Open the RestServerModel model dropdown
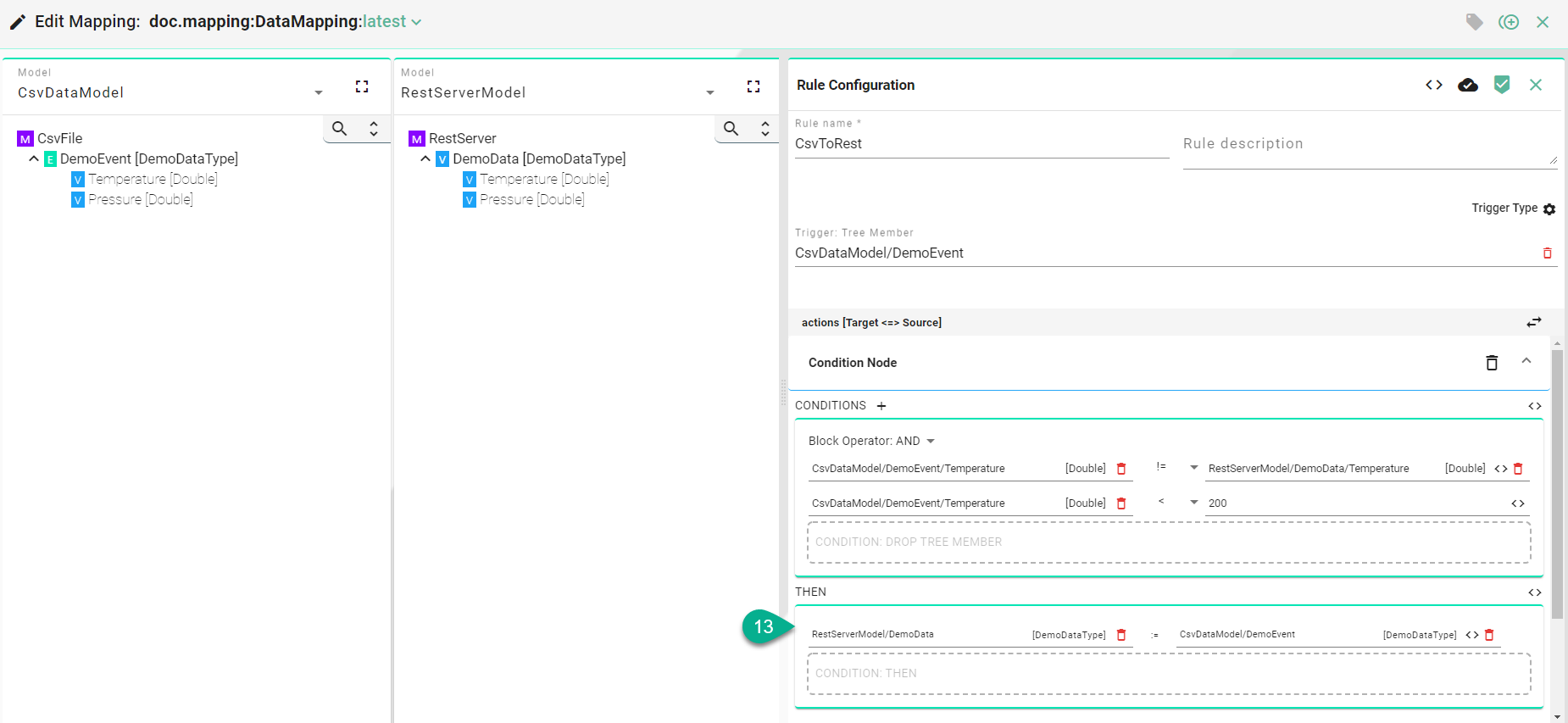Viewport: 1568px width, 723px height. point(710,92)
